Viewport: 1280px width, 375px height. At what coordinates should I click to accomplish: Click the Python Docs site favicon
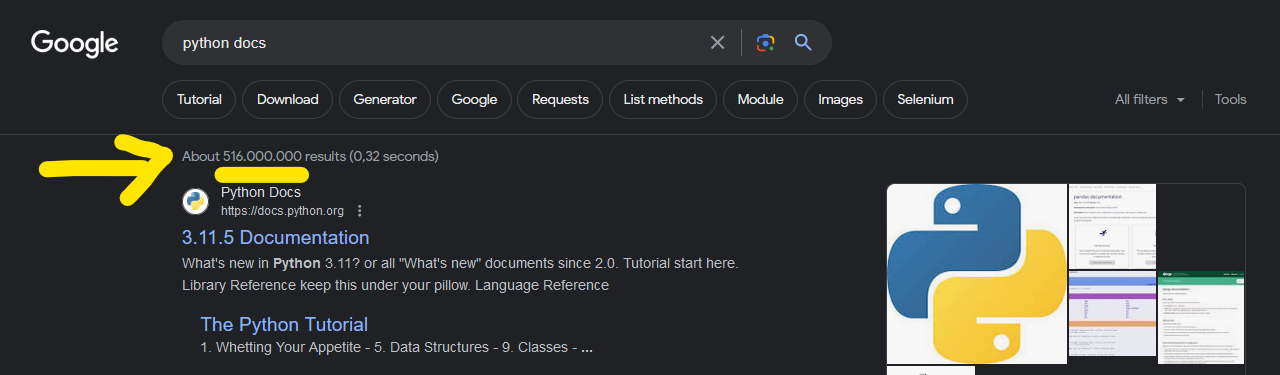tap(195, 201)
